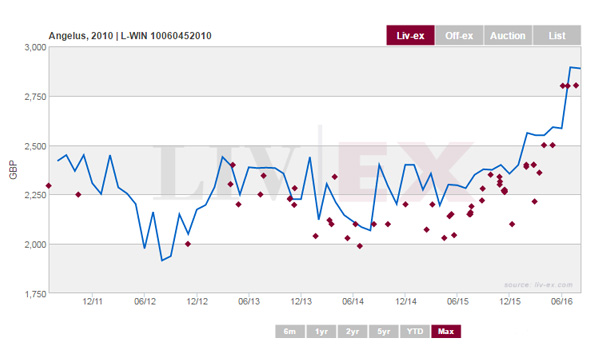The width and height of the screenshot is (600, 360).
Task: Click the 12/12 date label
Action: [197, 301]
